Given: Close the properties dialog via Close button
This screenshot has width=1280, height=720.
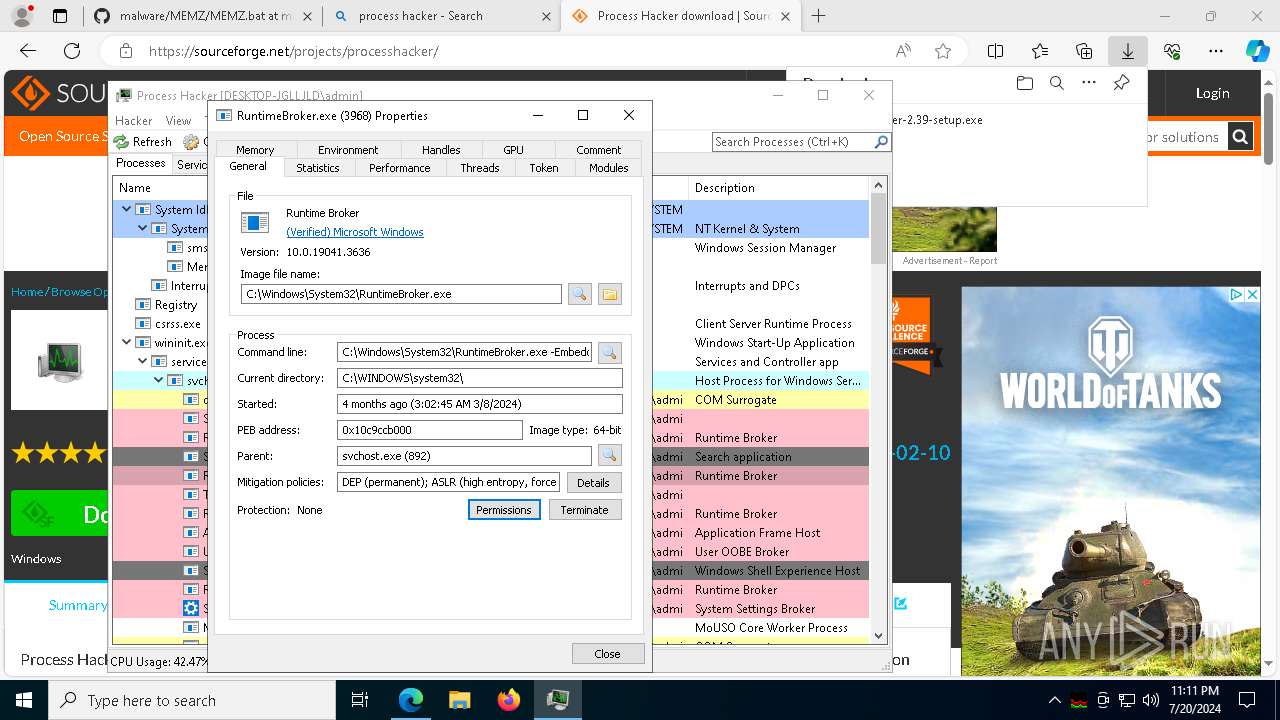Looking at the screenshot, I should click(x=607, y=653).
